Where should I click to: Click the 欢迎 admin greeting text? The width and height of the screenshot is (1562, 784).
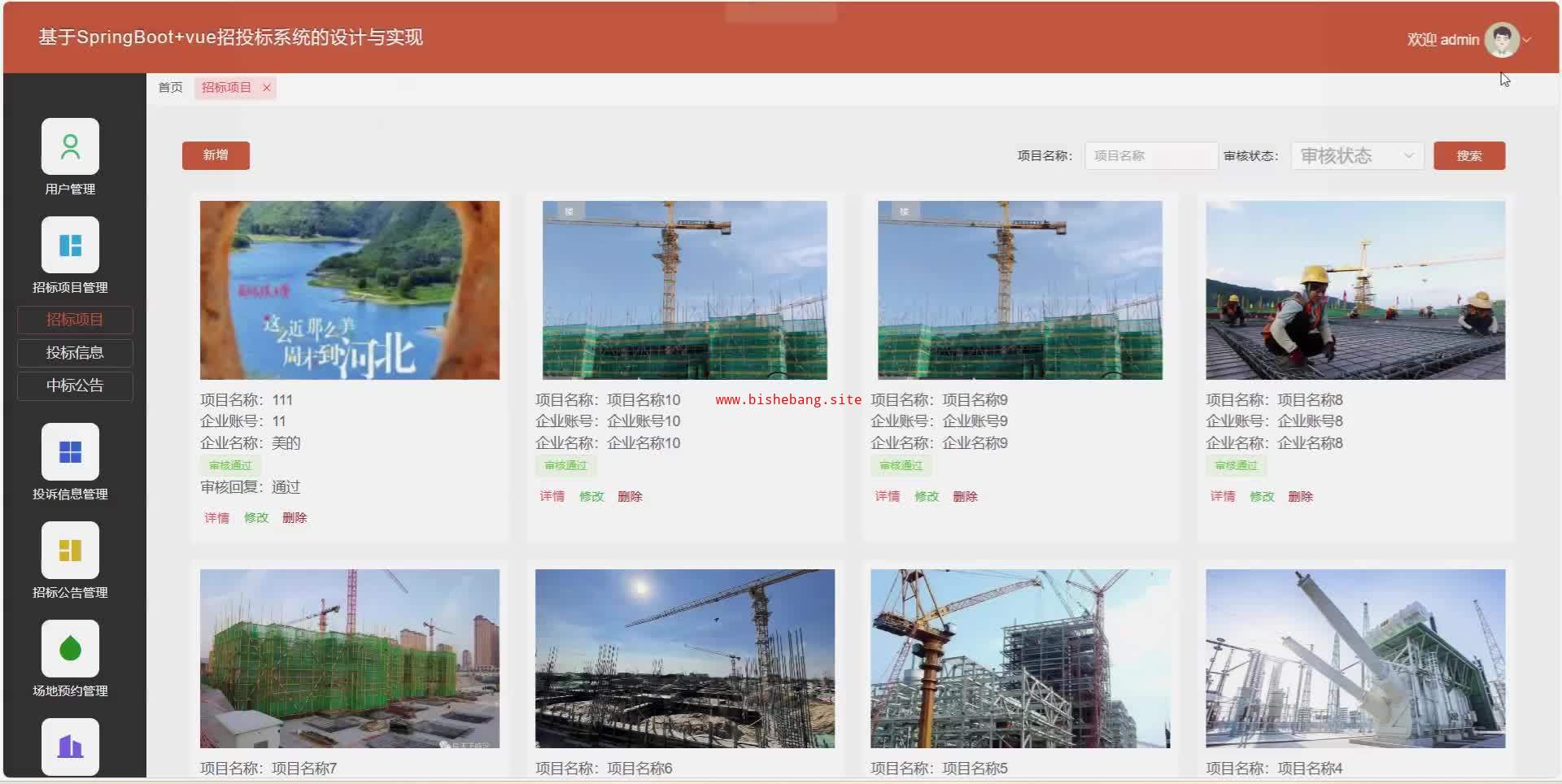point(1443,40)
